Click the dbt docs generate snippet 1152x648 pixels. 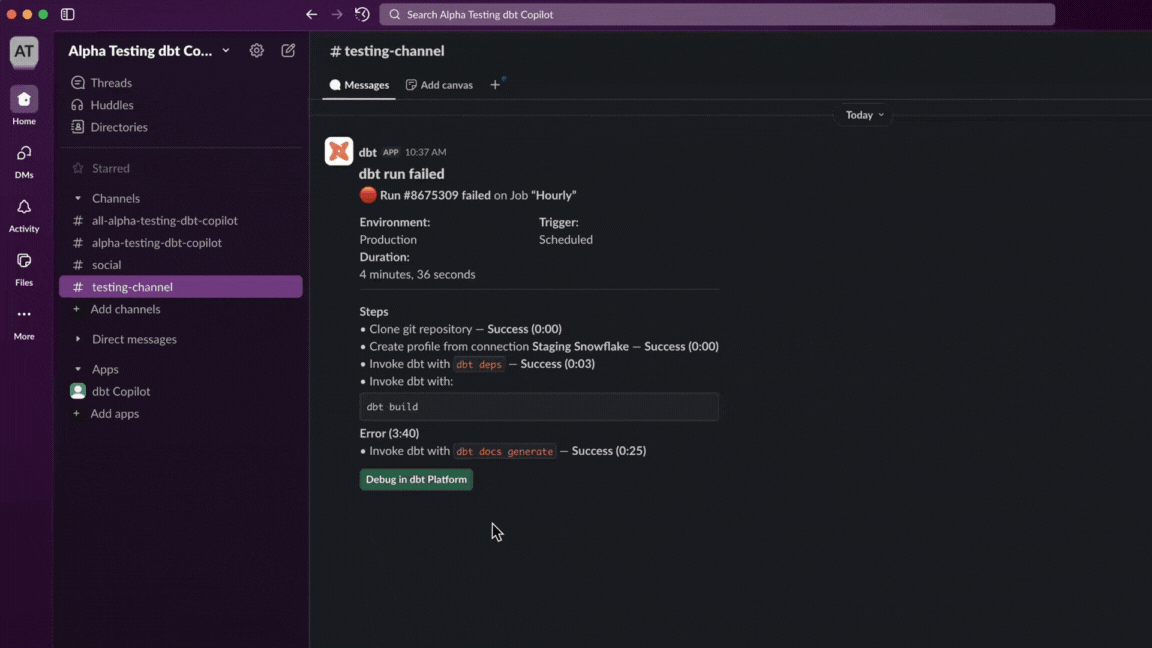coord(505,451)
